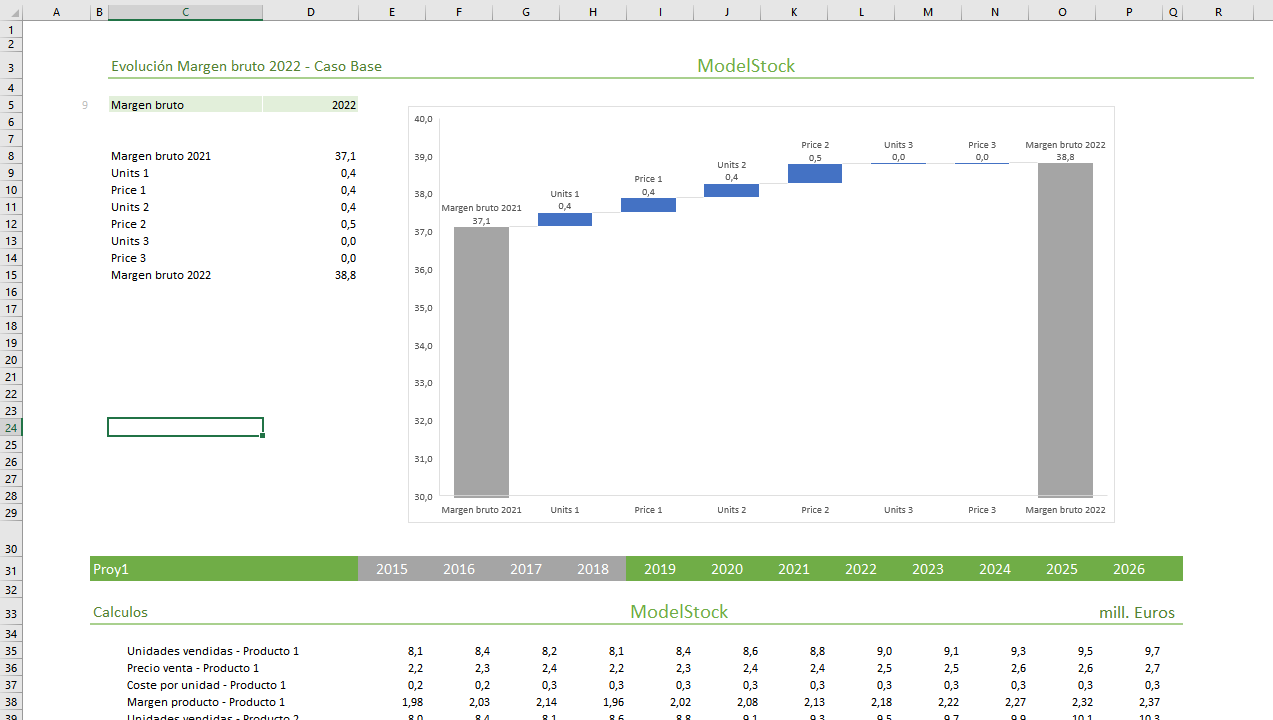
Task: Select column K header
Action: click(x=793, y=12)
